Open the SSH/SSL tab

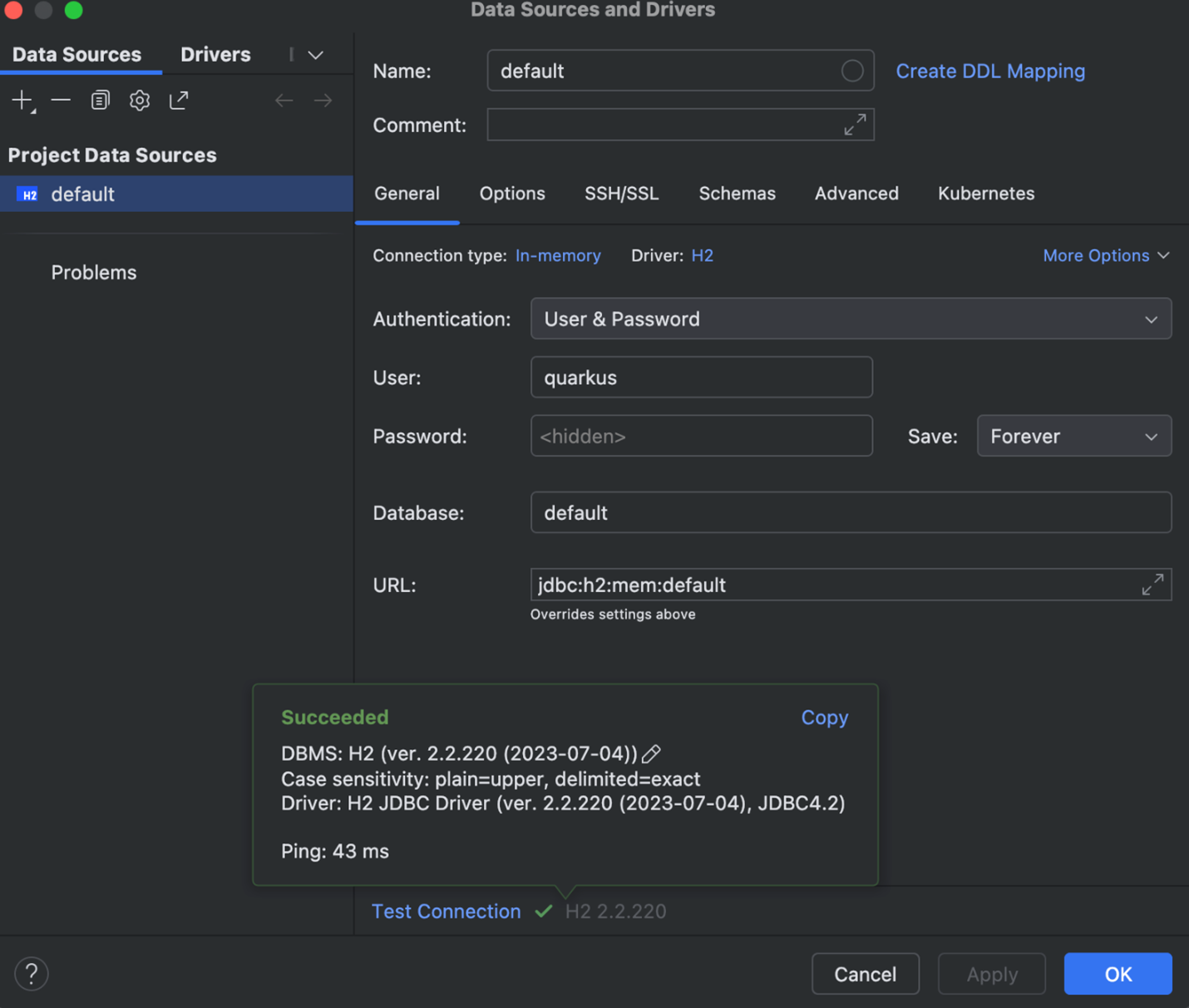point(621,194)
